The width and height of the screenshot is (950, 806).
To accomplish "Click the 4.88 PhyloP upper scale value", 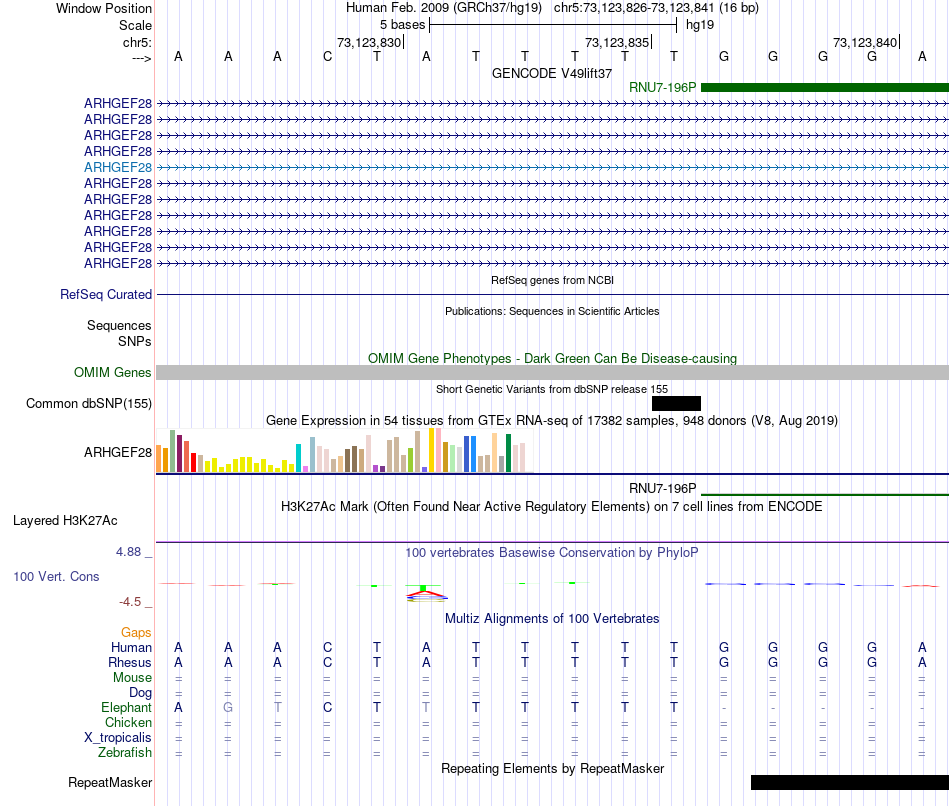I will pos(128,552).
